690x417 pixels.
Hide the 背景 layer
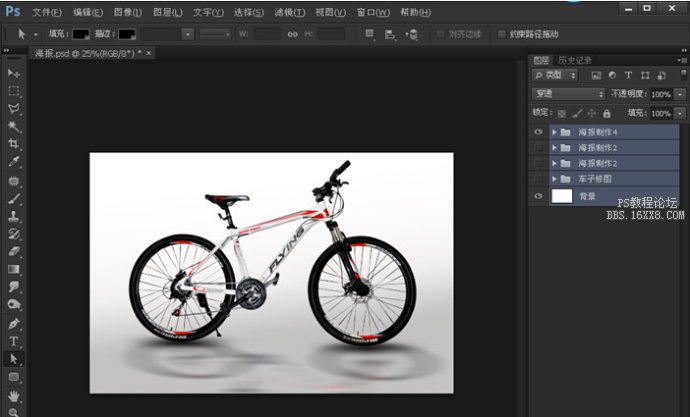tap(538, 196)
